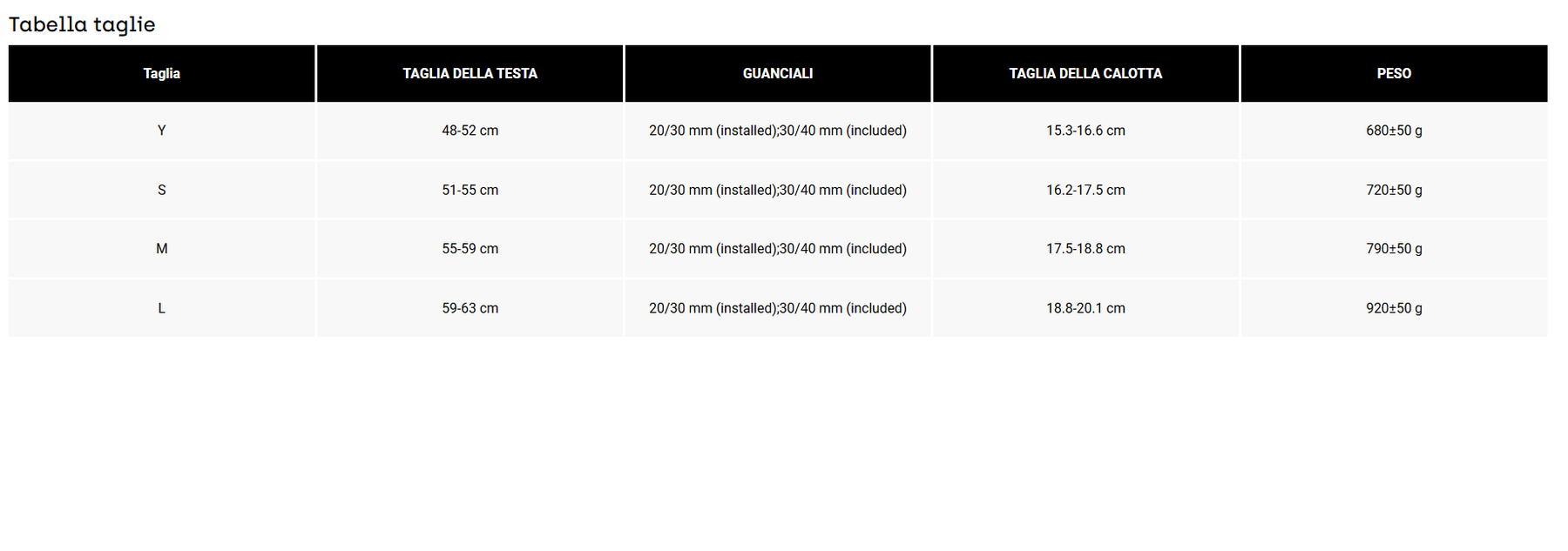The image size is (1568, 551).
Task: Click the 59-63 cm head size cell
Action: tap(470, 308)
